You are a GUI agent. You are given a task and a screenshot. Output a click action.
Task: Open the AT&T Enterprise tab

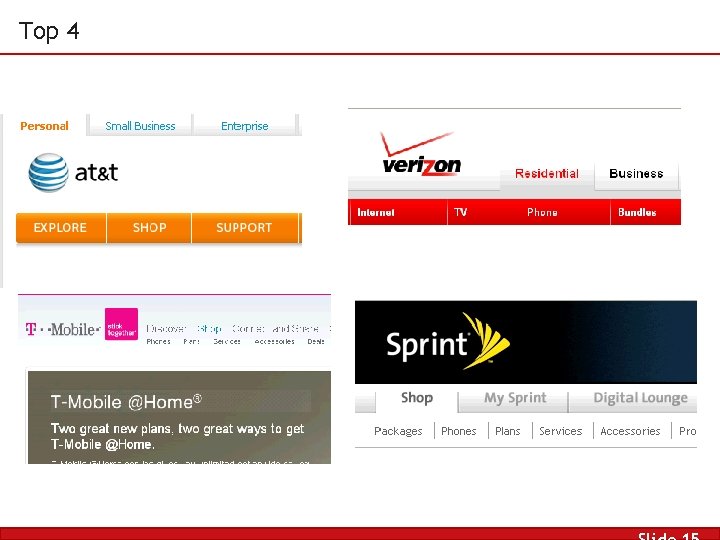244,126
